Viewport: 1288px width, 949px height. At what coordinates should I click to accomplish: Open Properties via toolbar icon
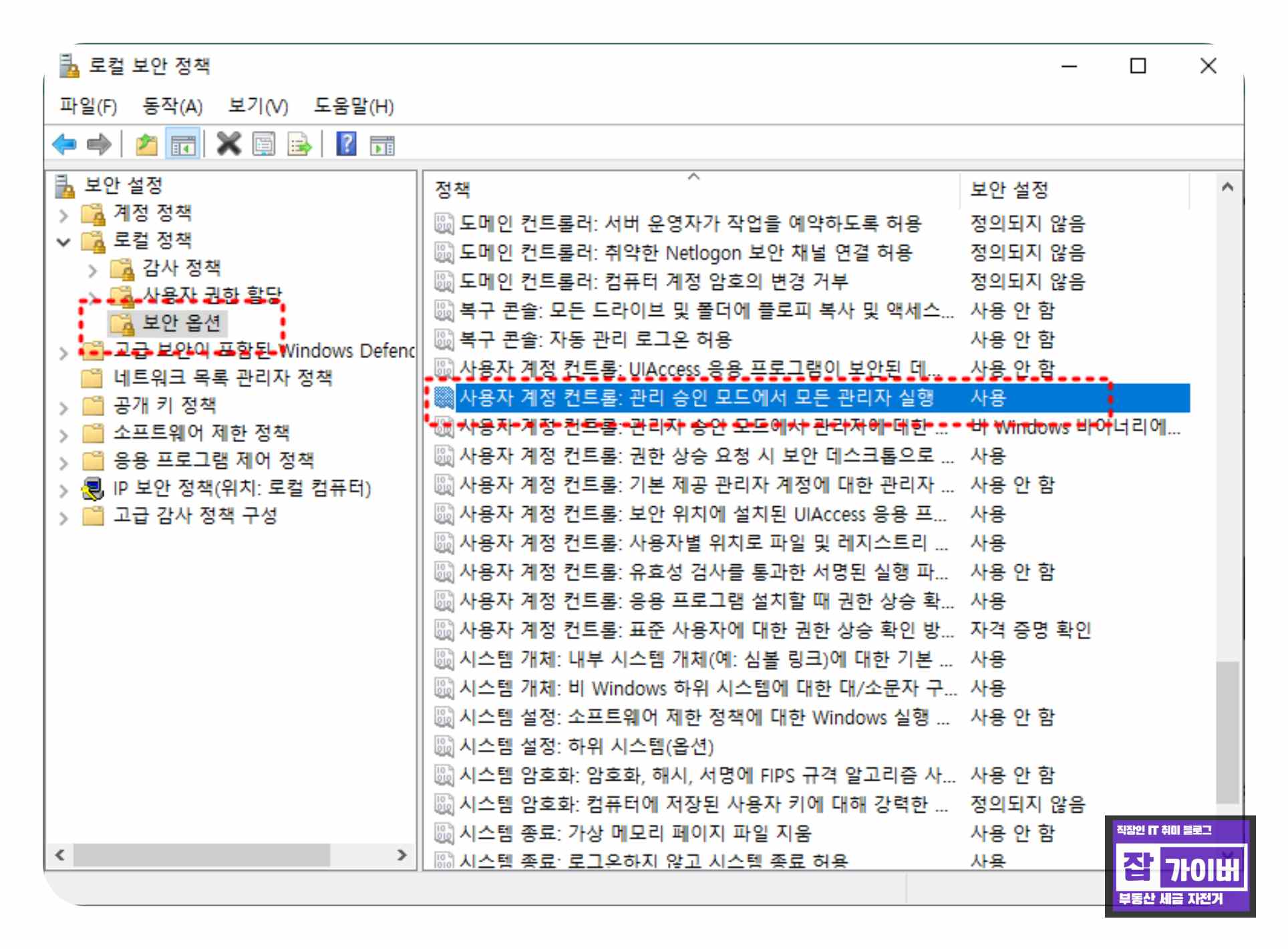point(263,144)
